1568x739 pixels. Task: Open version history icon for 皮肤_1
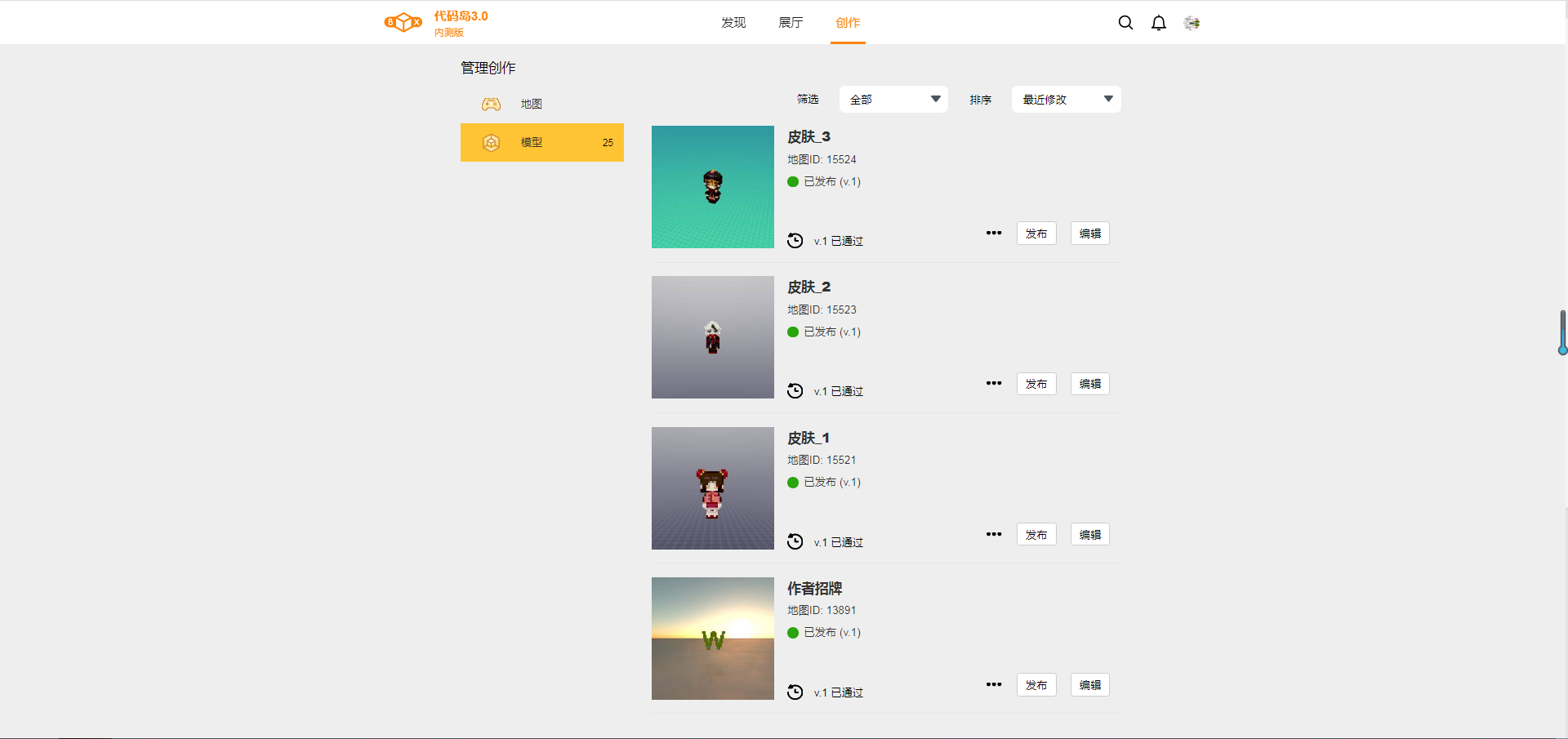795,541
